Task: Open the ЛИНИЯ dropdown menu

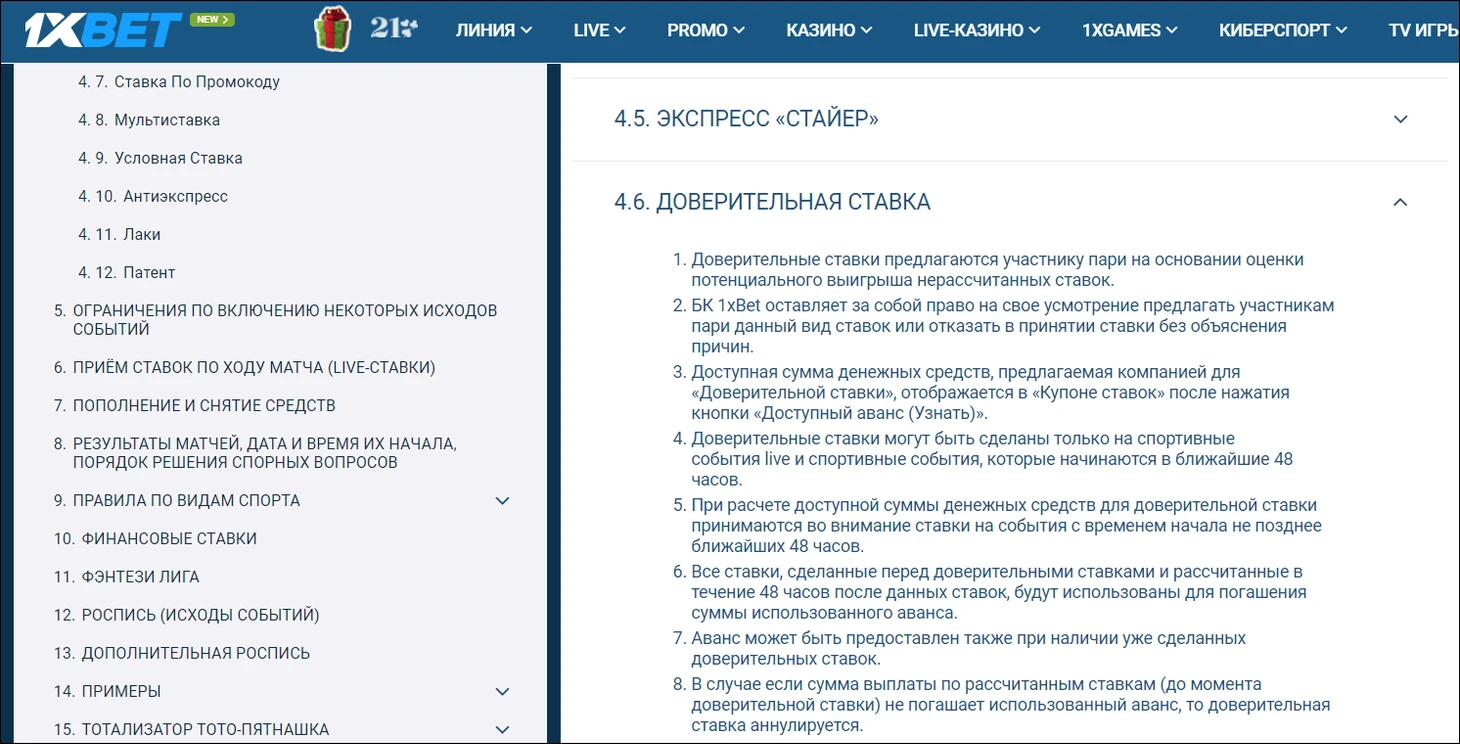Action: (x=494, y=30)
